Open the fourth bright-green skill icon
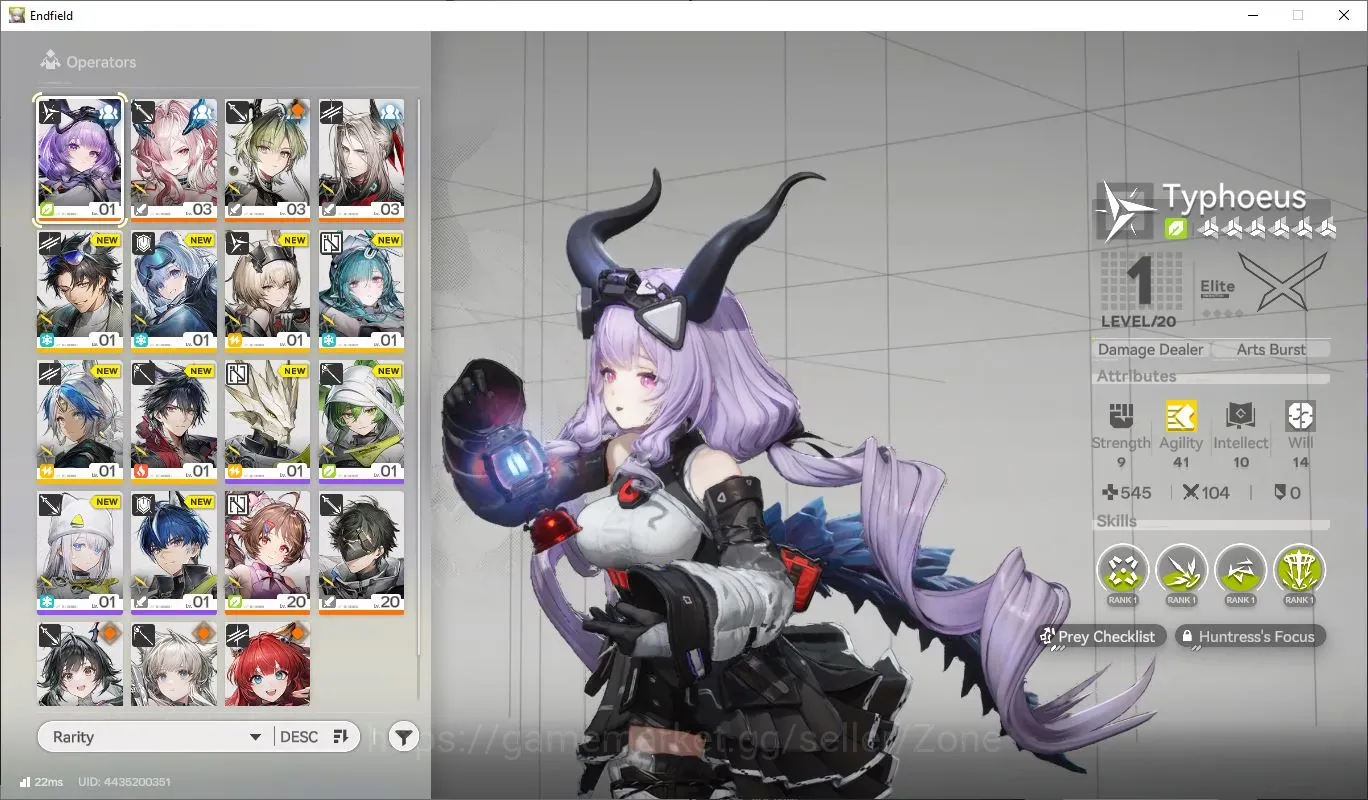This screenshot has height=800, width=1368. [1299, 571]
